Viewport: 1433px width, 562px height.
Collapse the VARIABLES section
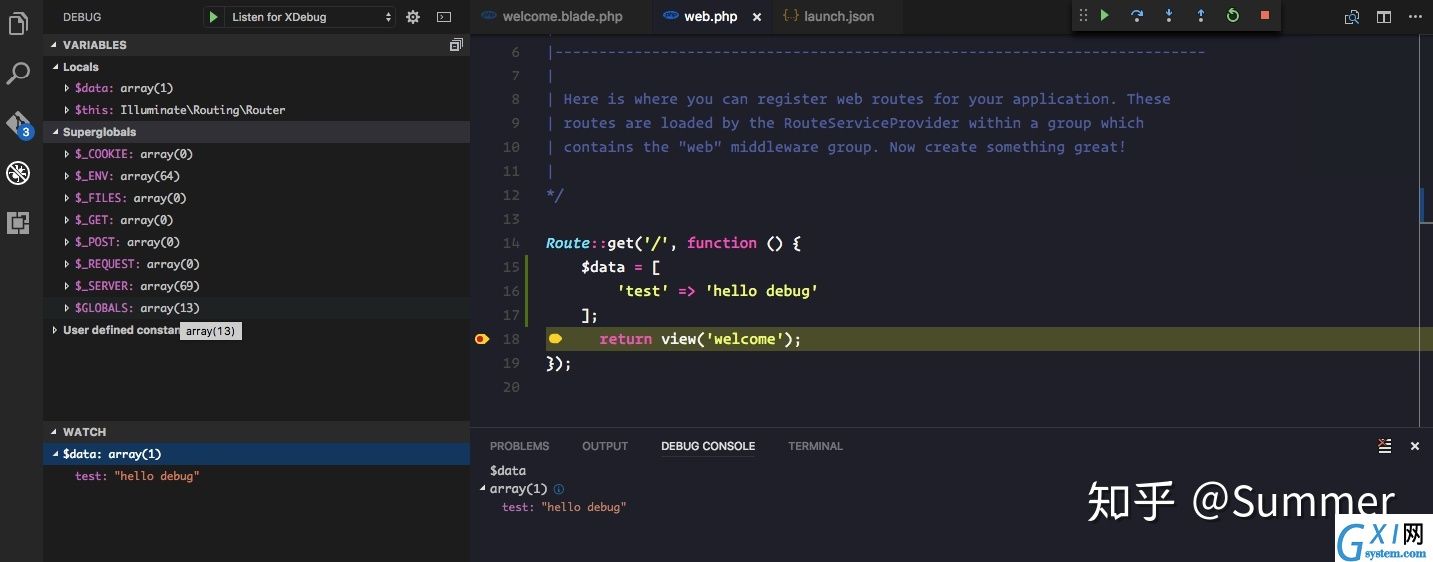(x=56, y=45)
